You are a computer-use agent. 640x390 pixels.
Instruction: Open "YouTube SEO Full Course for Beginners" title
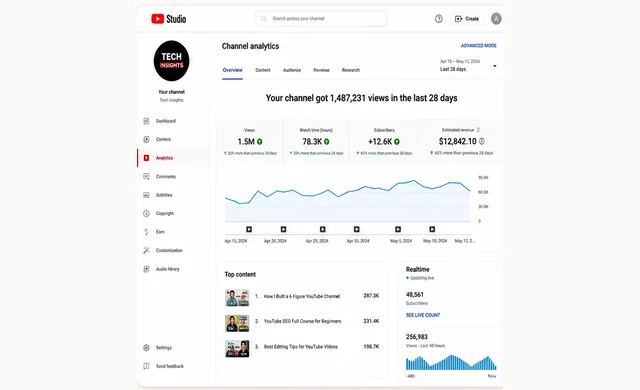pos(302,321)
